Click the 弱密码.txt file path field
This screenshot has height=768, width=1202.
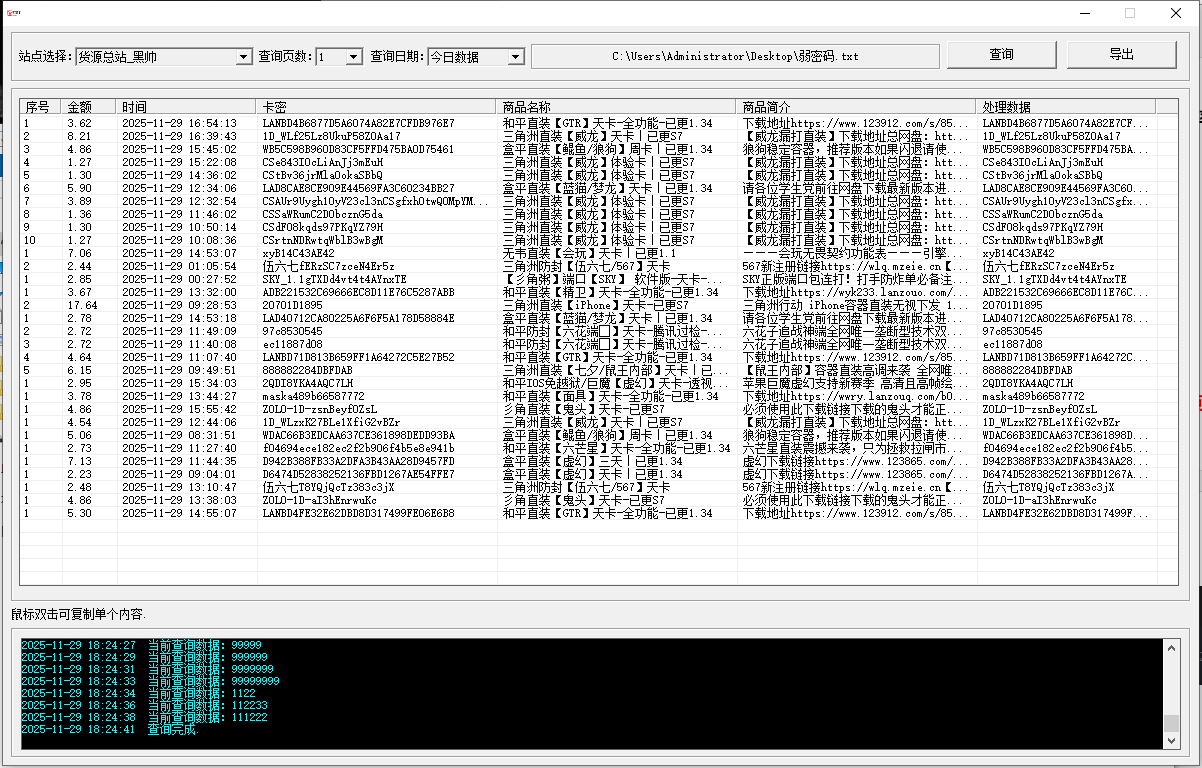tap(735, 57)
